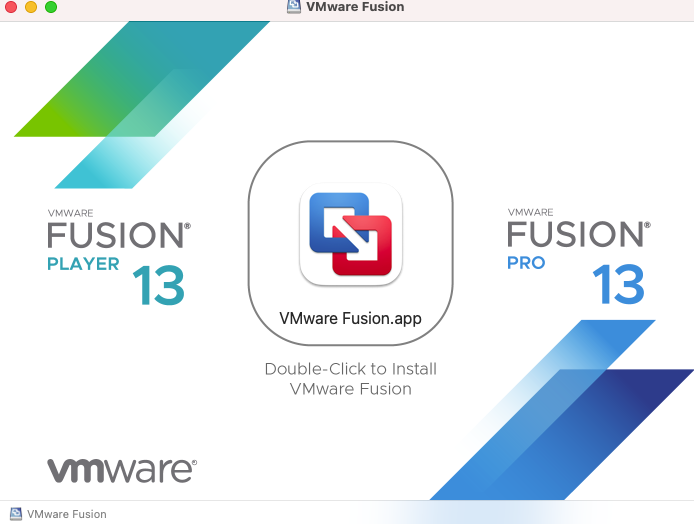This screenshot has height=524, width=694.
Task: Minimize window with the yellow button
Action: pyautogui.click(x=31, y=7)
